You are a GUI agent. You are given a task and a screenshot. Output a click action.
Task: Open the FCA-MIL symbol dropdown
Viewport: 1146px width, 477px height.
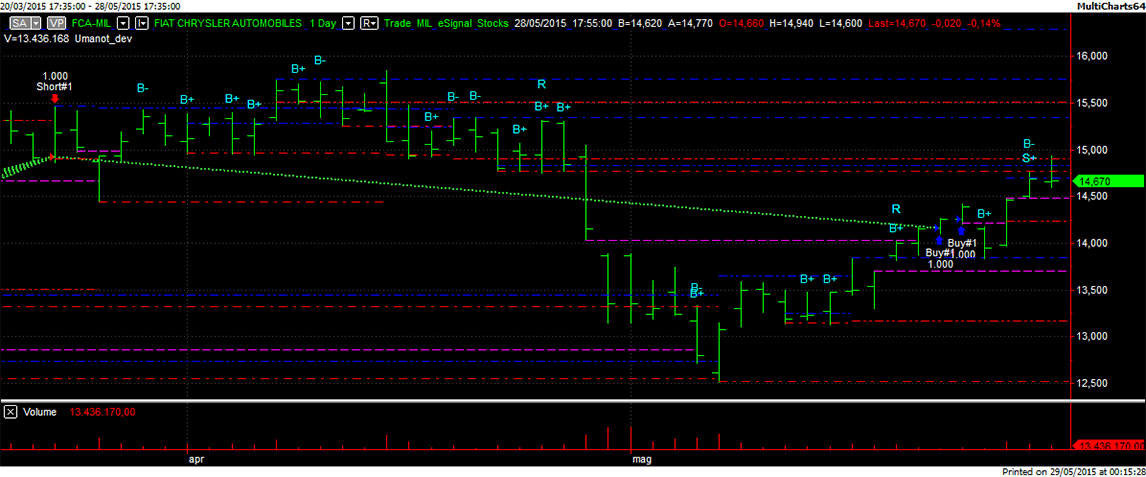[123, 22]
